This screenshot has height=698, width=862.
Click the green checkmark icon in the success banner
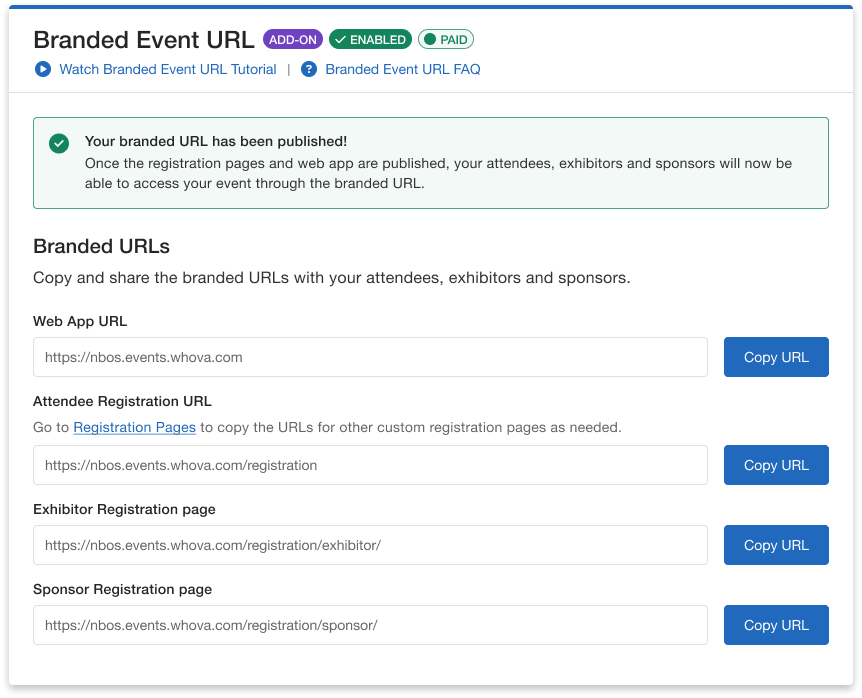point(59,143)
